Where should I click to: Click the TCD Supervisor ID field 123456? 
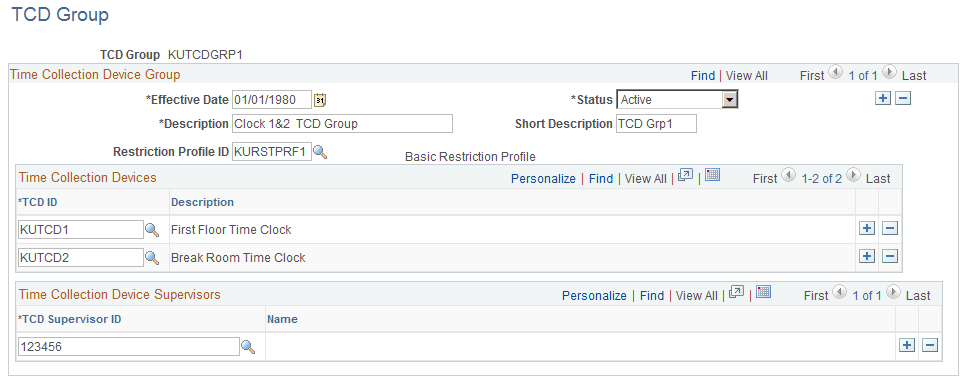tap(129, 347)
